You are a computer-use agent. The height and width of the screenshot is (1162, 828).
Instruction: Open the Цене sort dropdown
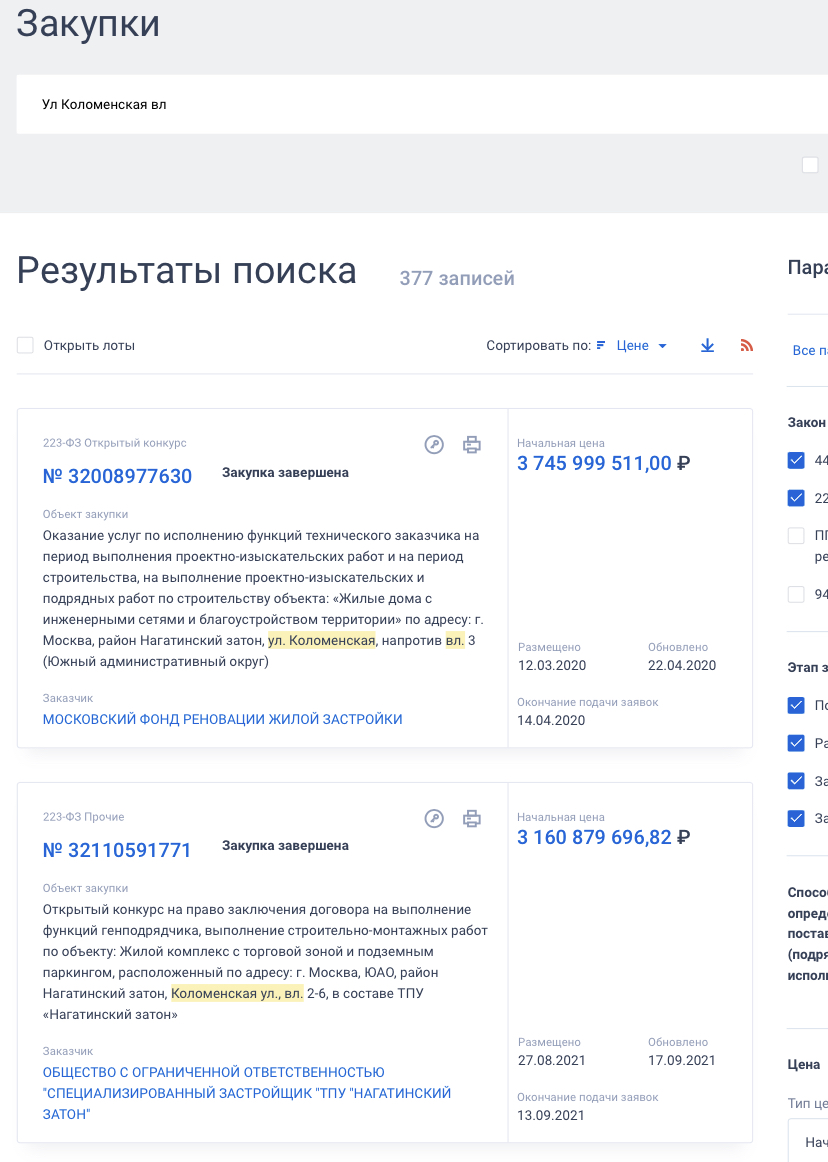[x=641, y=345]
